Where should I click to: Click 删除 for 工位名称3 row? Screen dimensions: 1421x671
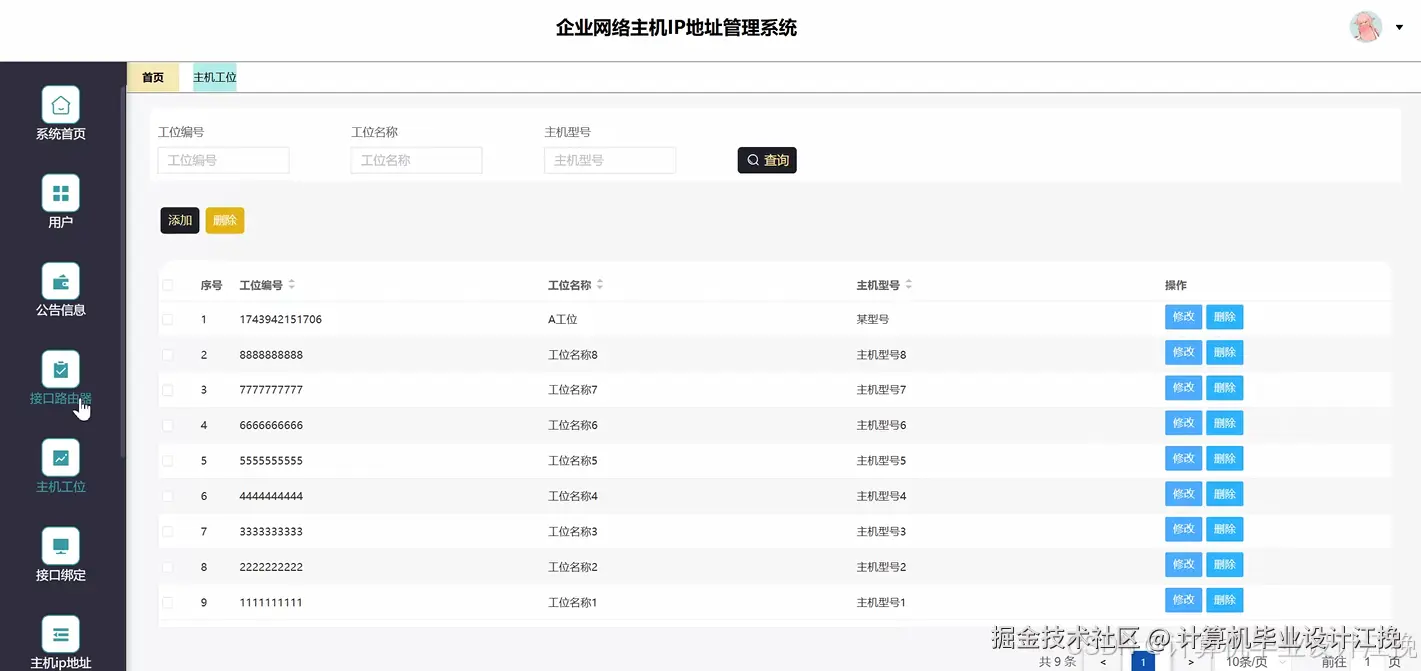[x=1225, y=529]
